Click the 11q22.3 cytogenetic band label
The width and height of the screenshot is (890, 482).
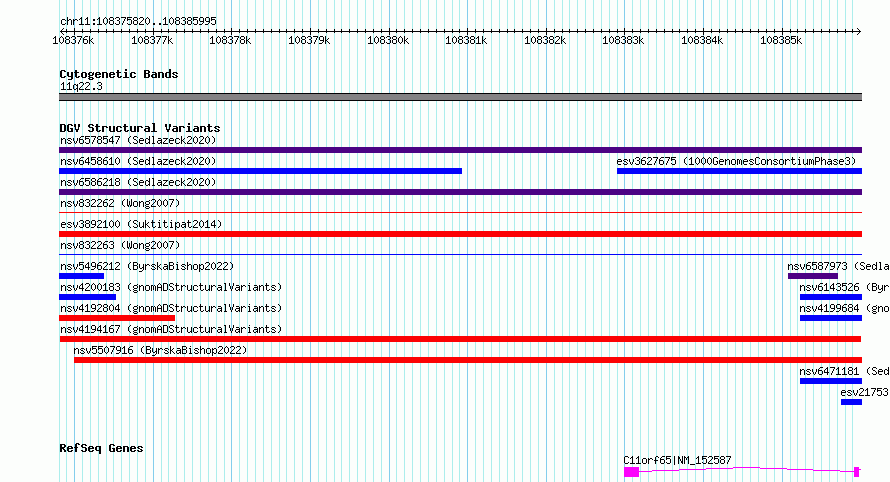point(81,86)
